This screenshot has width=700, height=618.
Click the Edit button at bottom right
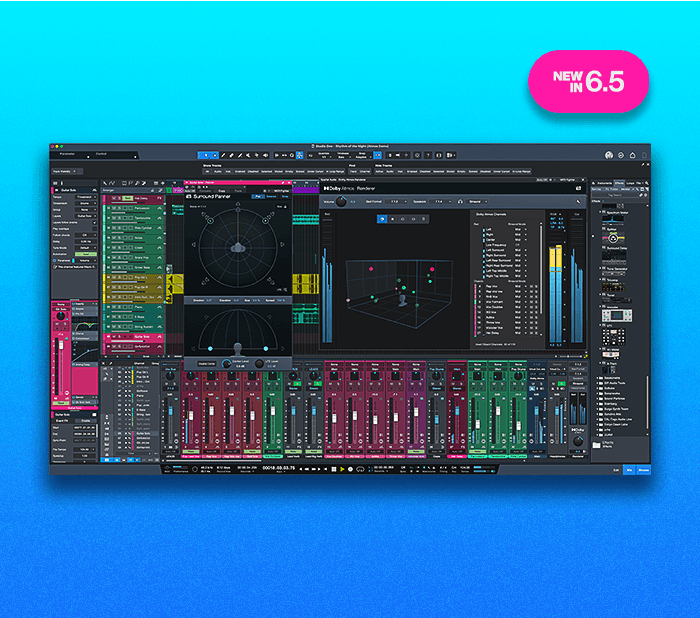pos(614,468)
